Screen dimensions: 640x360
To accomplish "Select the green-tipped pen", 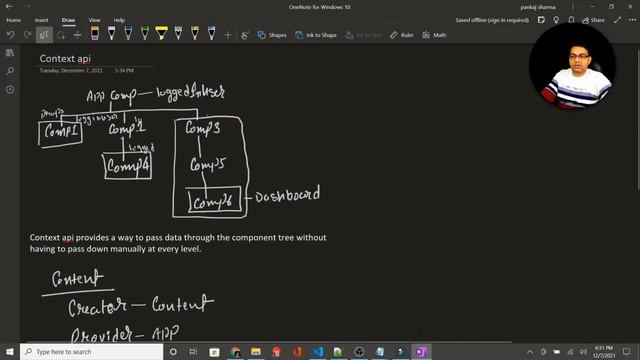I will click(145, 33).
